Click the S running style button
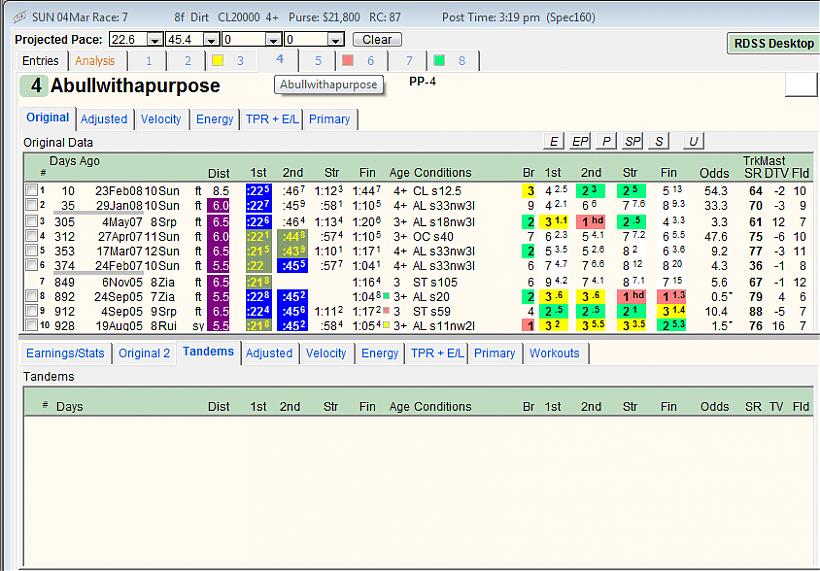820x571 pixels. [659, 141]
